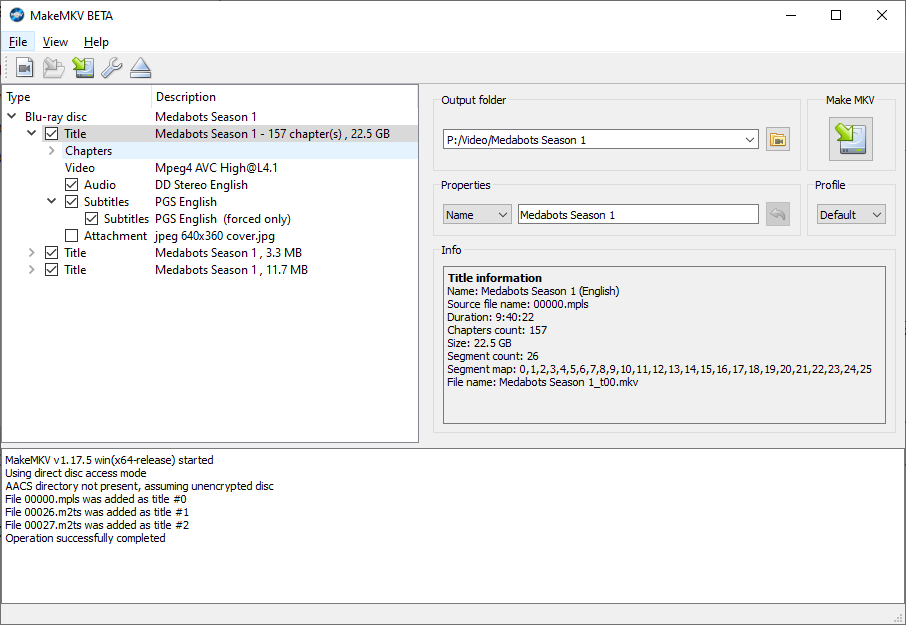Start conversion with the Make MKV button
The width and height of the screenshot is (906, 625).
pyautogui.click(x=851, y=139)
